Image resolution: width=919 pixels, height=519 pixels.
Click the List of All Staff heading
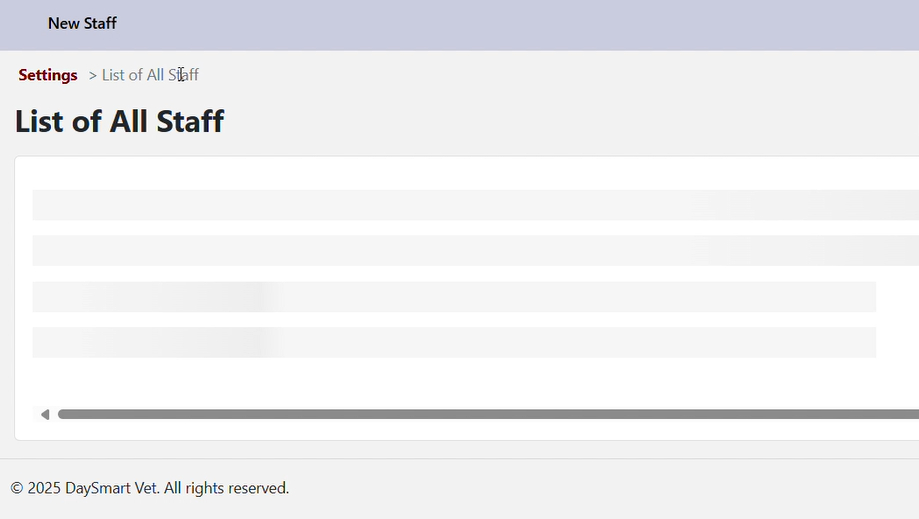(119, 122)
